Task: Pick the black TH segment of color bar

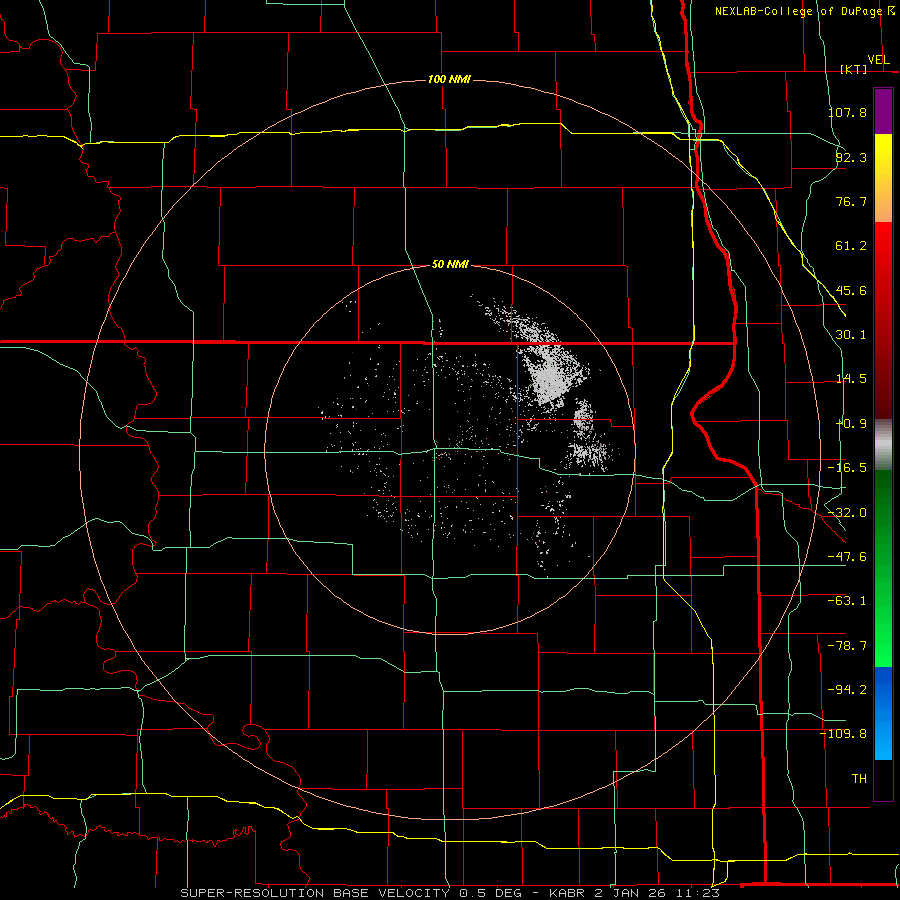Action: (x=883, y=779)
